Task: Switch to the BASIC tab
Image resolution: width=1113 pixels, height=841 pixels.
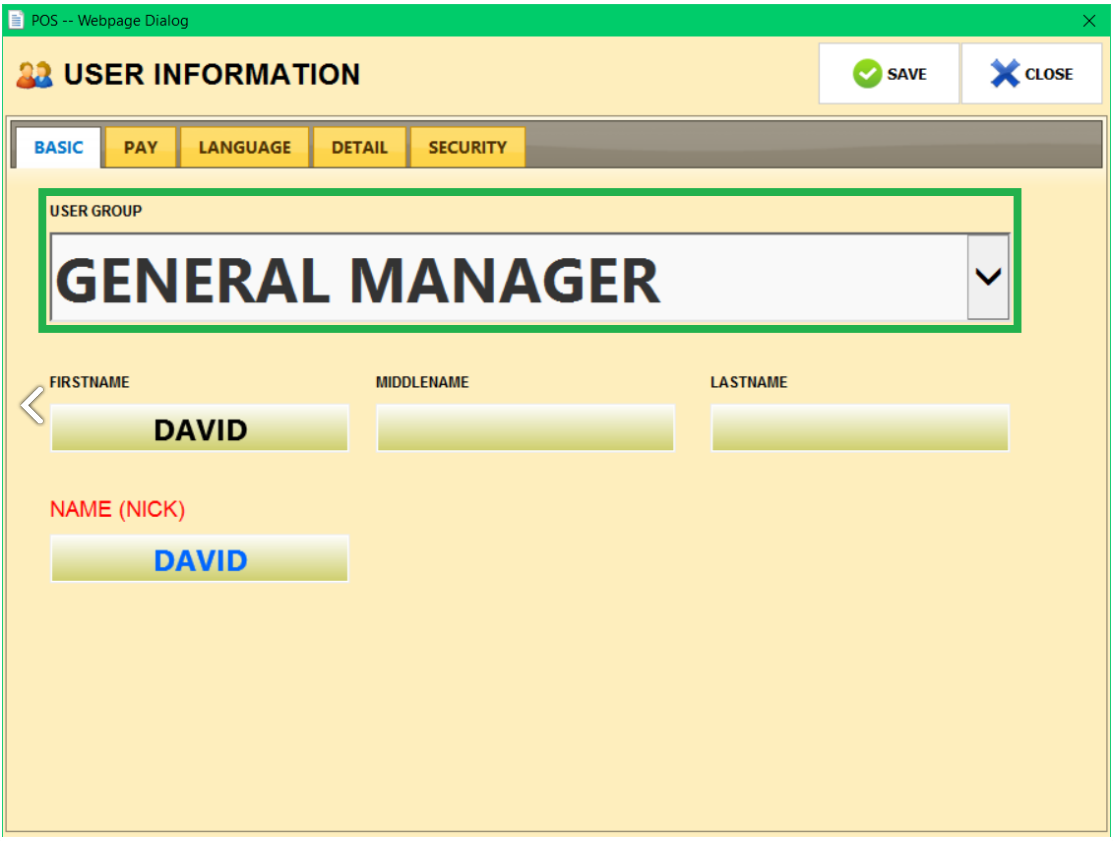Action: 58,147
